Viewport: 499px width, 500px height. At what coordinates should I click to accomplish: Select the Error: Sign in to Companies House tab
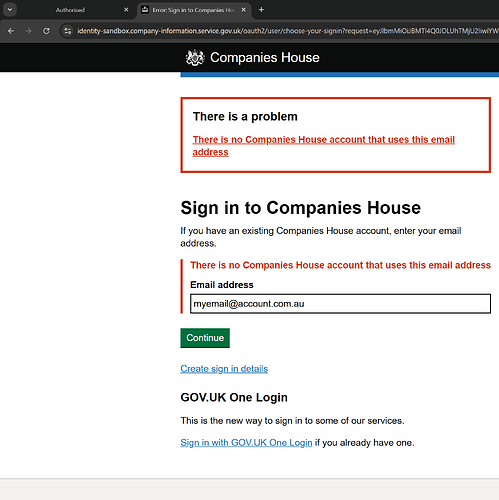tap(193, 10)
